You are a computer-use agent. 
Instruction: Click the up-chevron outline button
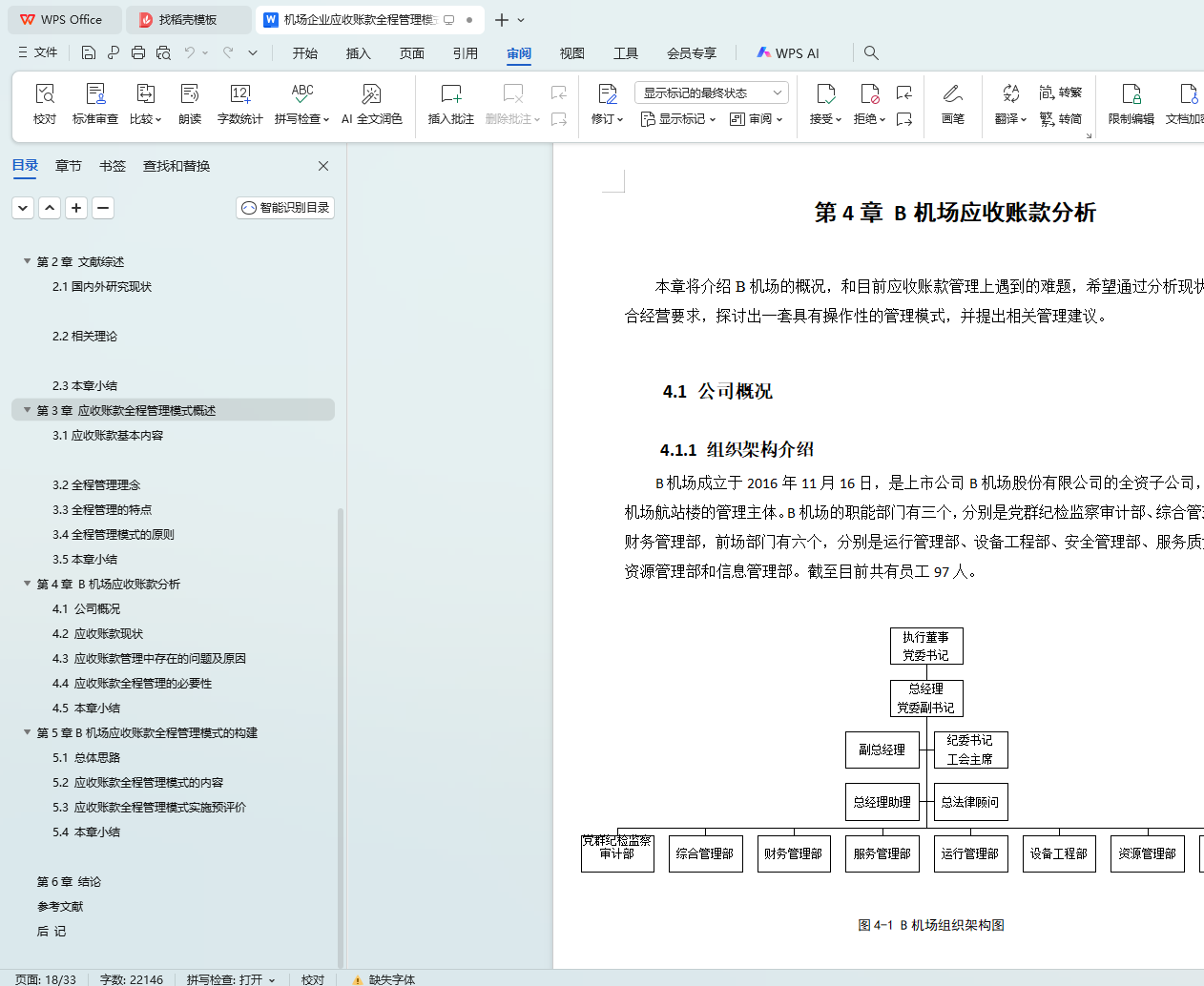tap(50, 207)
